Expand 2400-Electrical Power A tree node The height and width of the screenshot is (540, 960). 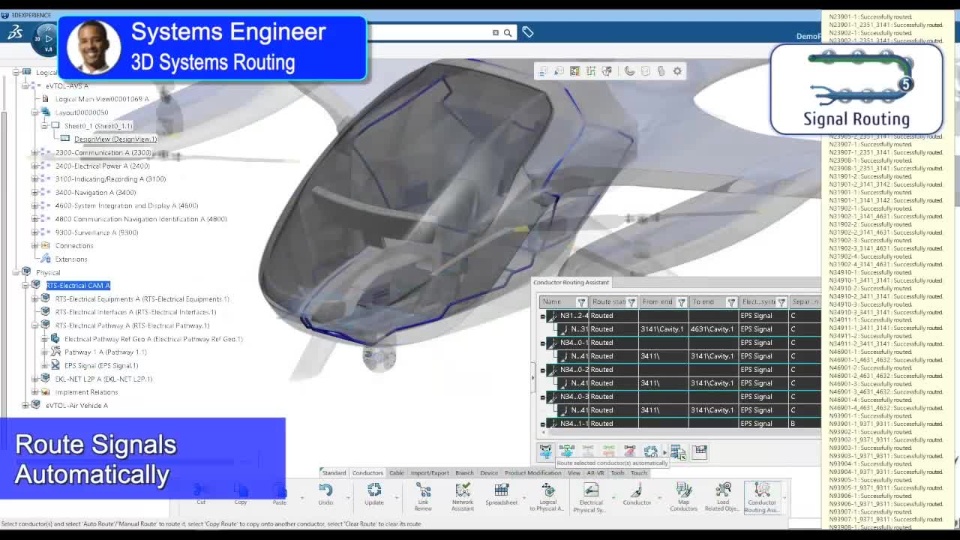tap(35, 166)
